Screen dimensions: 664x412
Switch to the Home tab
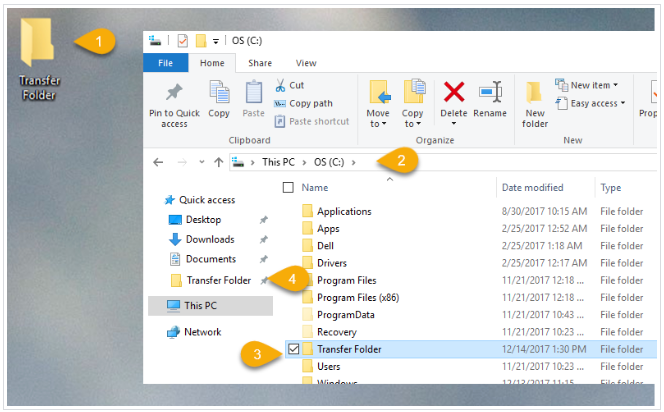pos(212,63)
